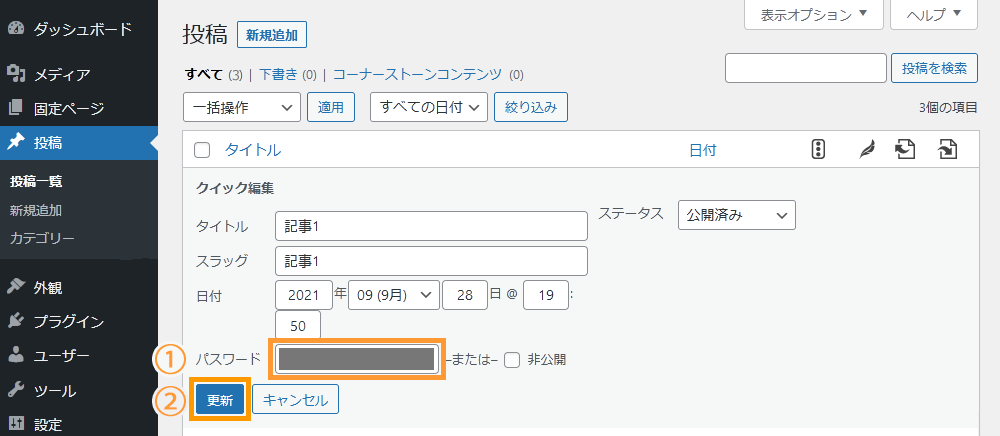Click the クイック編集 heading text
Screen dimensions: 1000x436
(235, 188)
